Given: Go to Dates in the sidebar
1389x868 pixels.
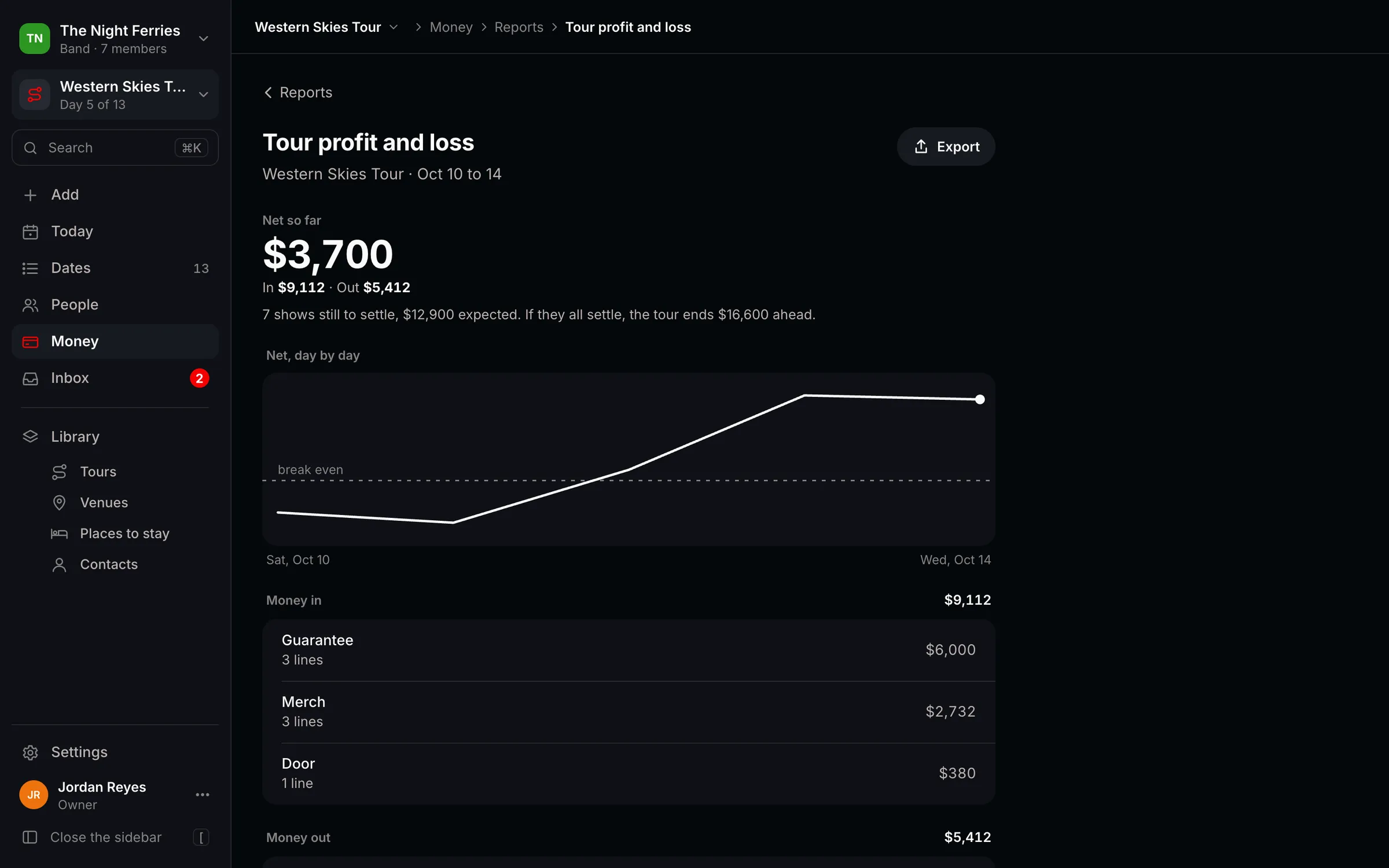Looking at the screenshot, I should [115, 269].
